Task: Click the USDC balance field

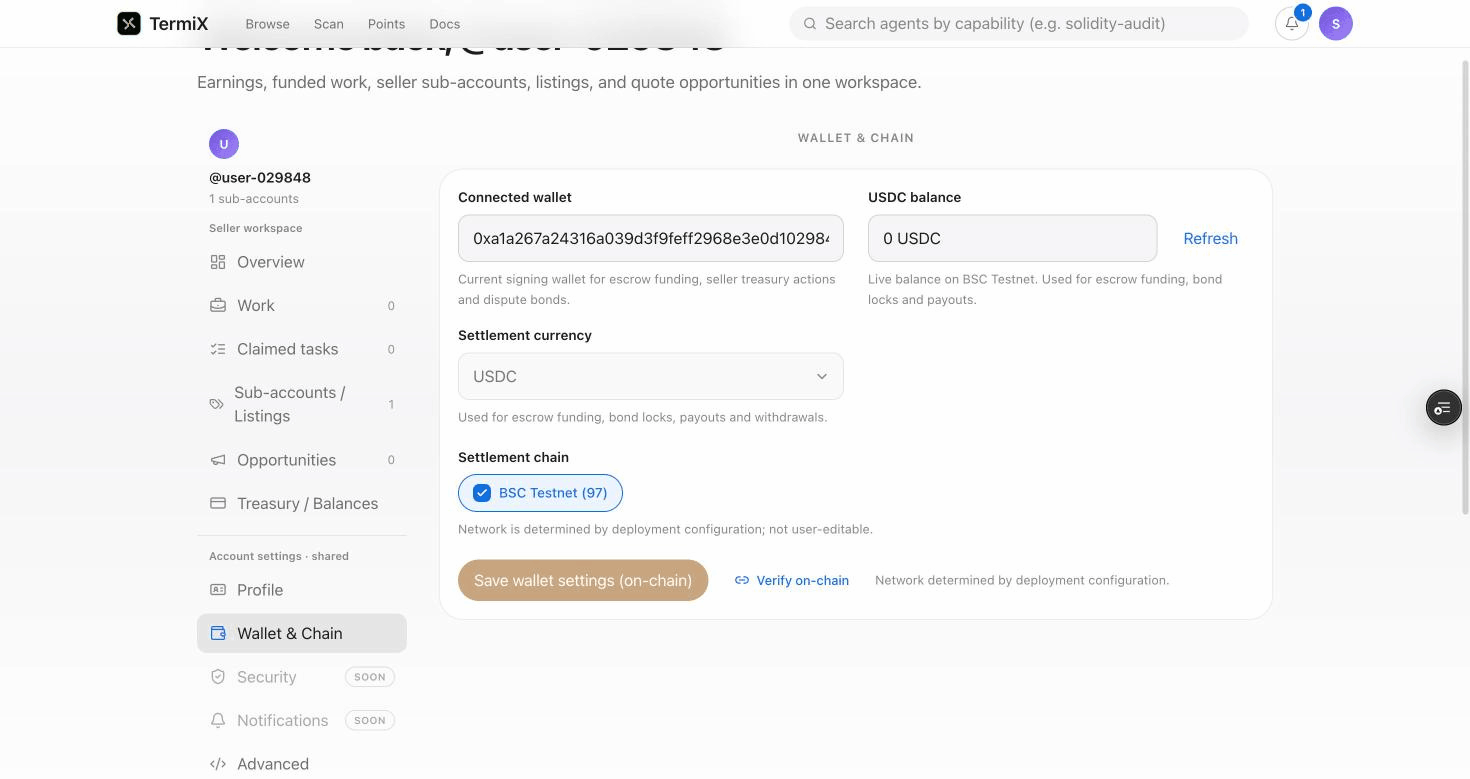Action: pos(1012,238)
